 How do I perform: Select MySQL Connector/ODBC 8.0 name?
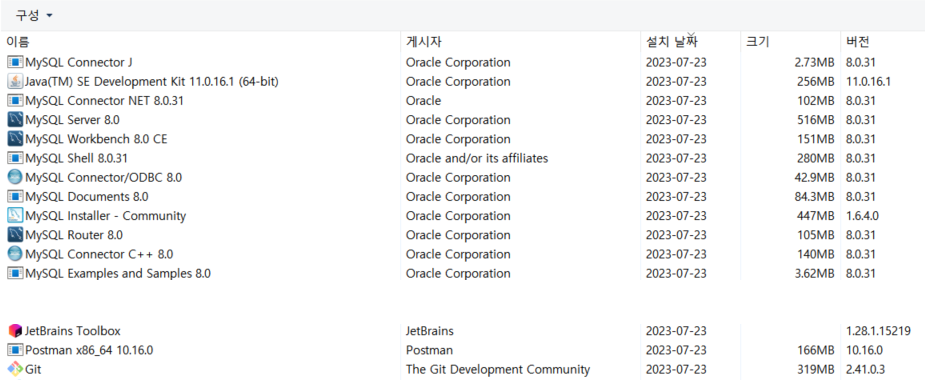104,177
